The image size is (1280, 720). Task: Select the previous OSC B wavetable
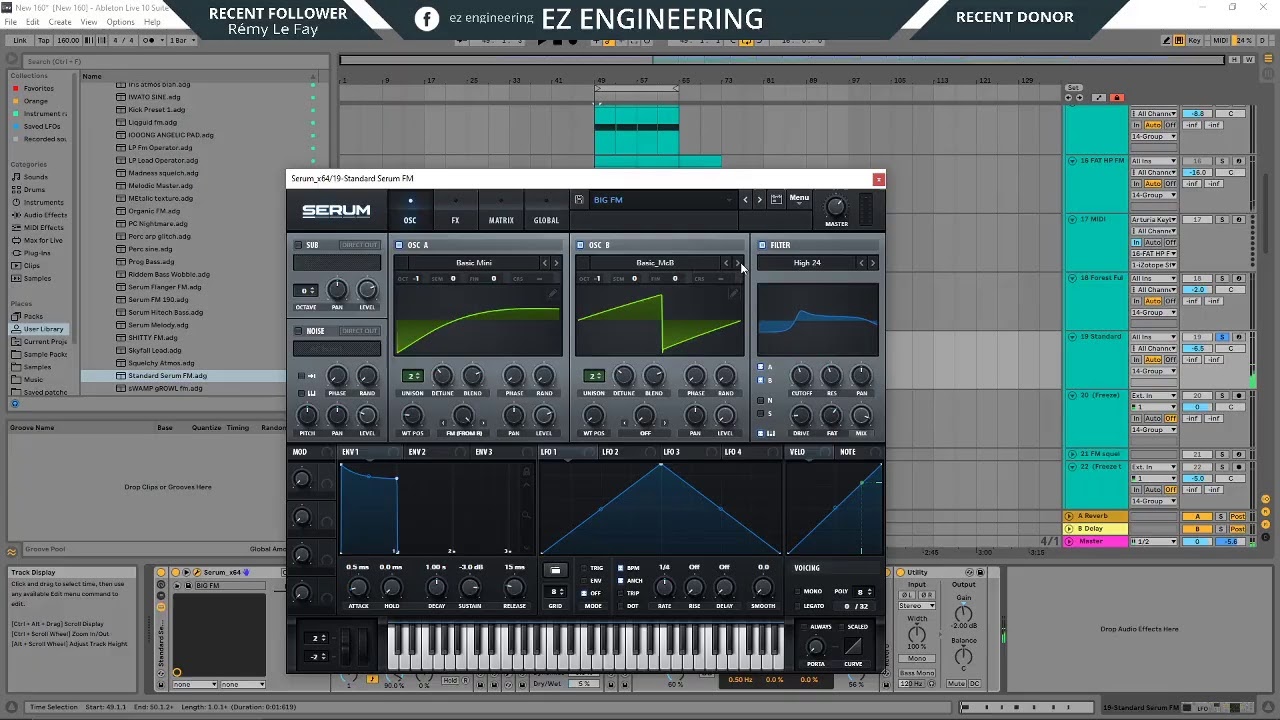pyautogui.click(x=727, y=263)
